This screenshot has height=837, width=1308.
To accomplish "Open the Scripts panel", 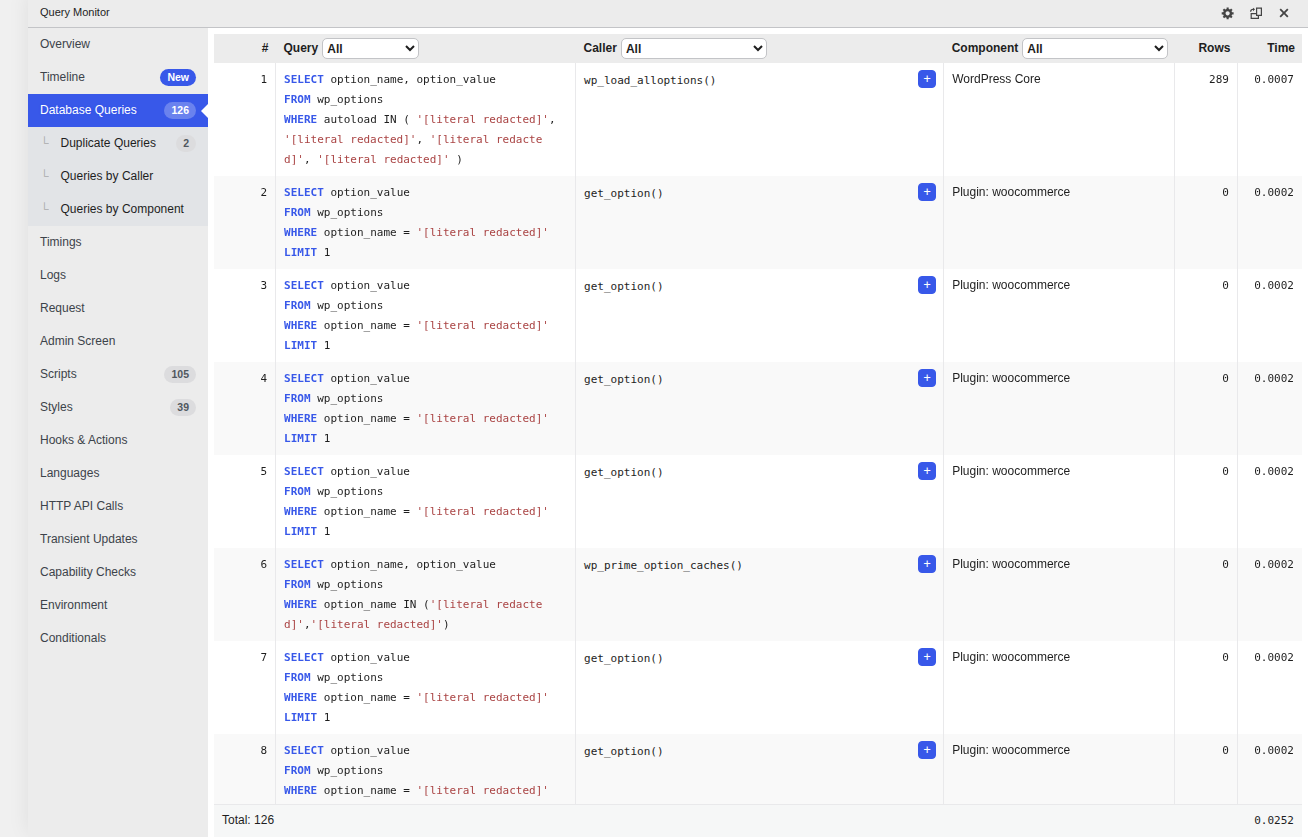I will pyautogui.click(x=118, y=374).
